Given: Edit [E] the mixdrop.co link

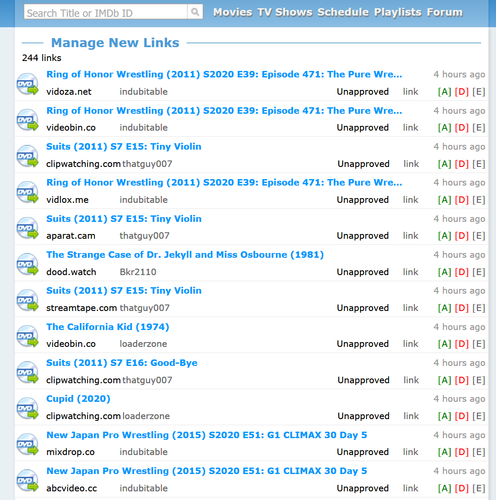Looking at the screenshot, I should (479, 452).
